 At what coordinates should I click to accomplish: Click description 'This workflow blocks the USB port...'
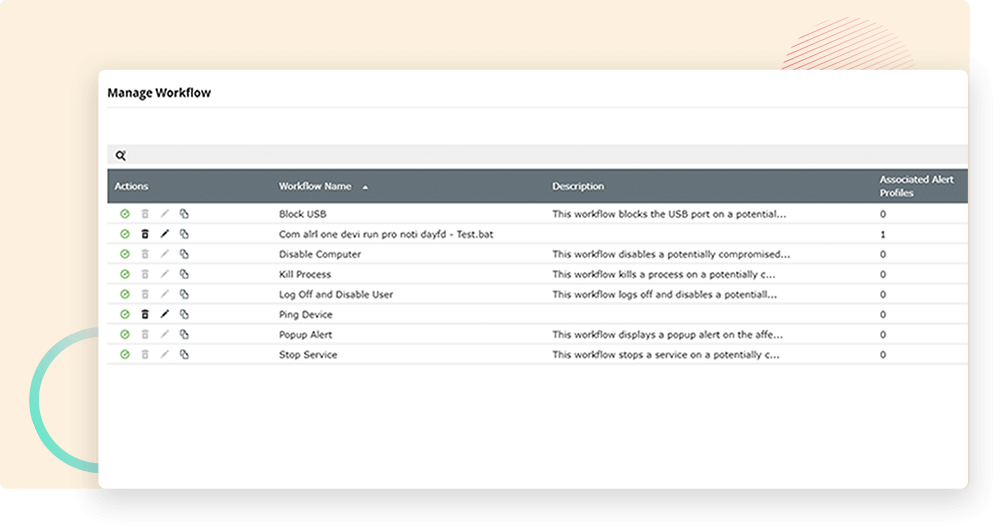tap(669, 214)
